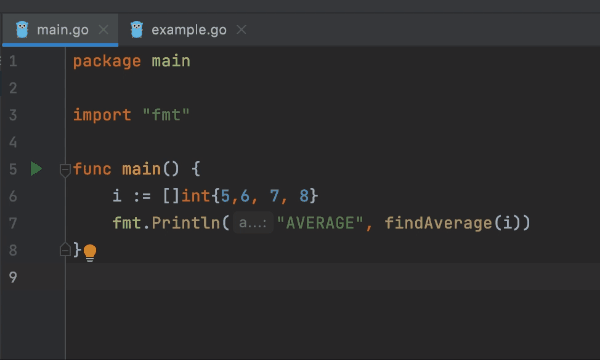
Task: Click the number 7 in the slice
Action: tap(274, 196)
